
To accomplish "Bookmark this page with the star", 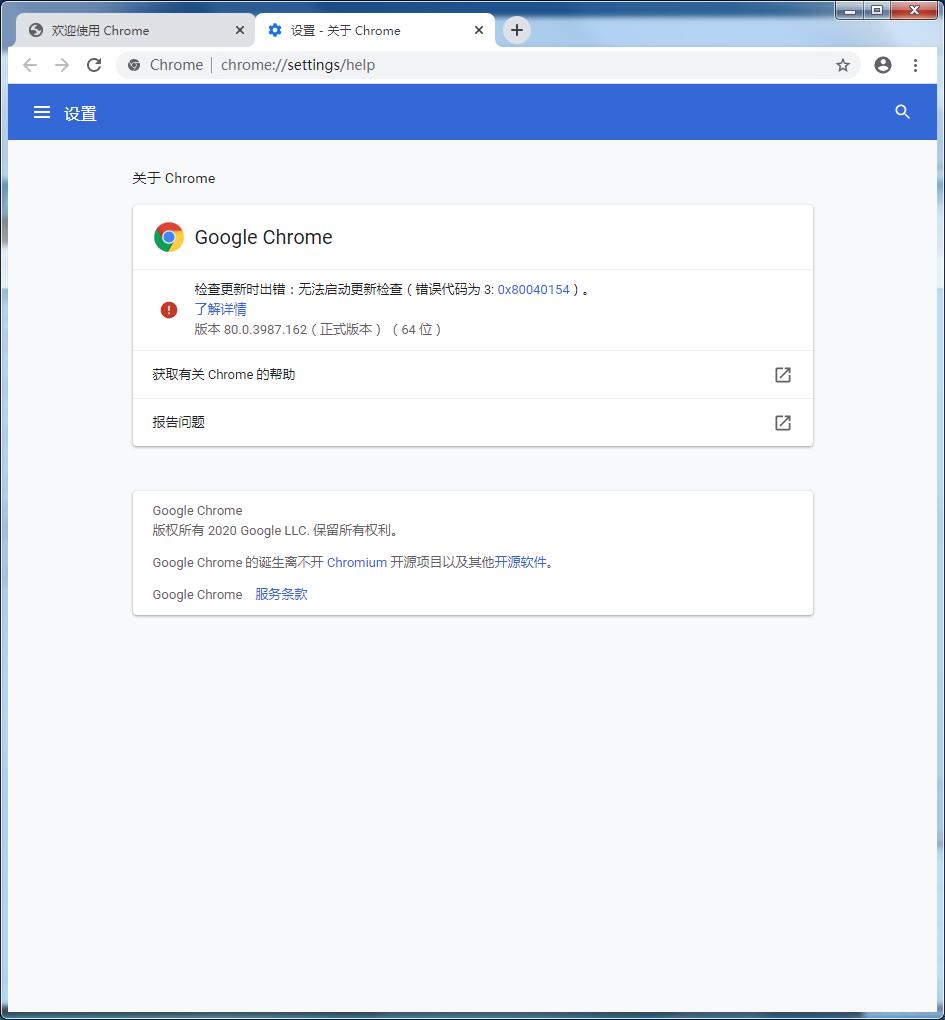I will (843, 65).
